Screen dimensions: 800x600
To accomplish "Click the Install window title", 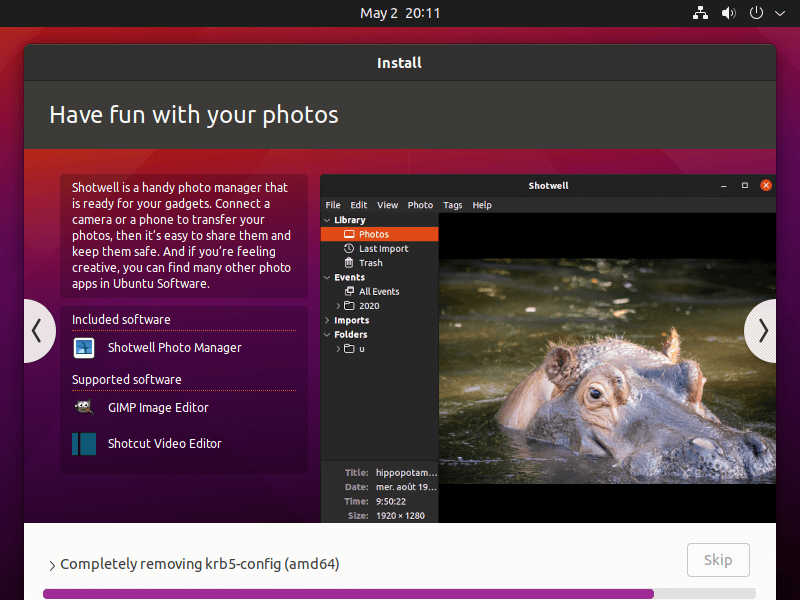I will pos(399,63).
